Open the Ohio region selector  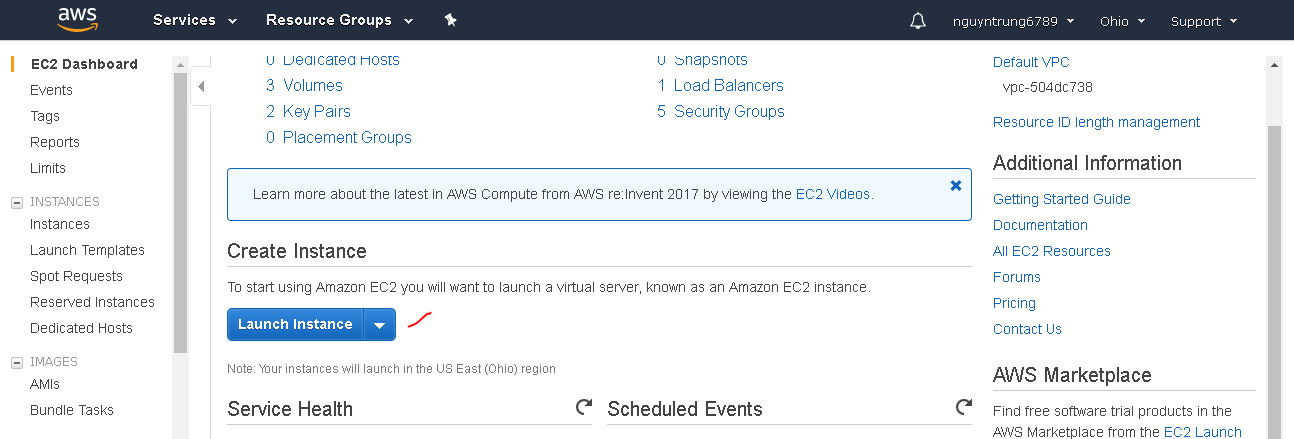click(x=1122, y=21)
